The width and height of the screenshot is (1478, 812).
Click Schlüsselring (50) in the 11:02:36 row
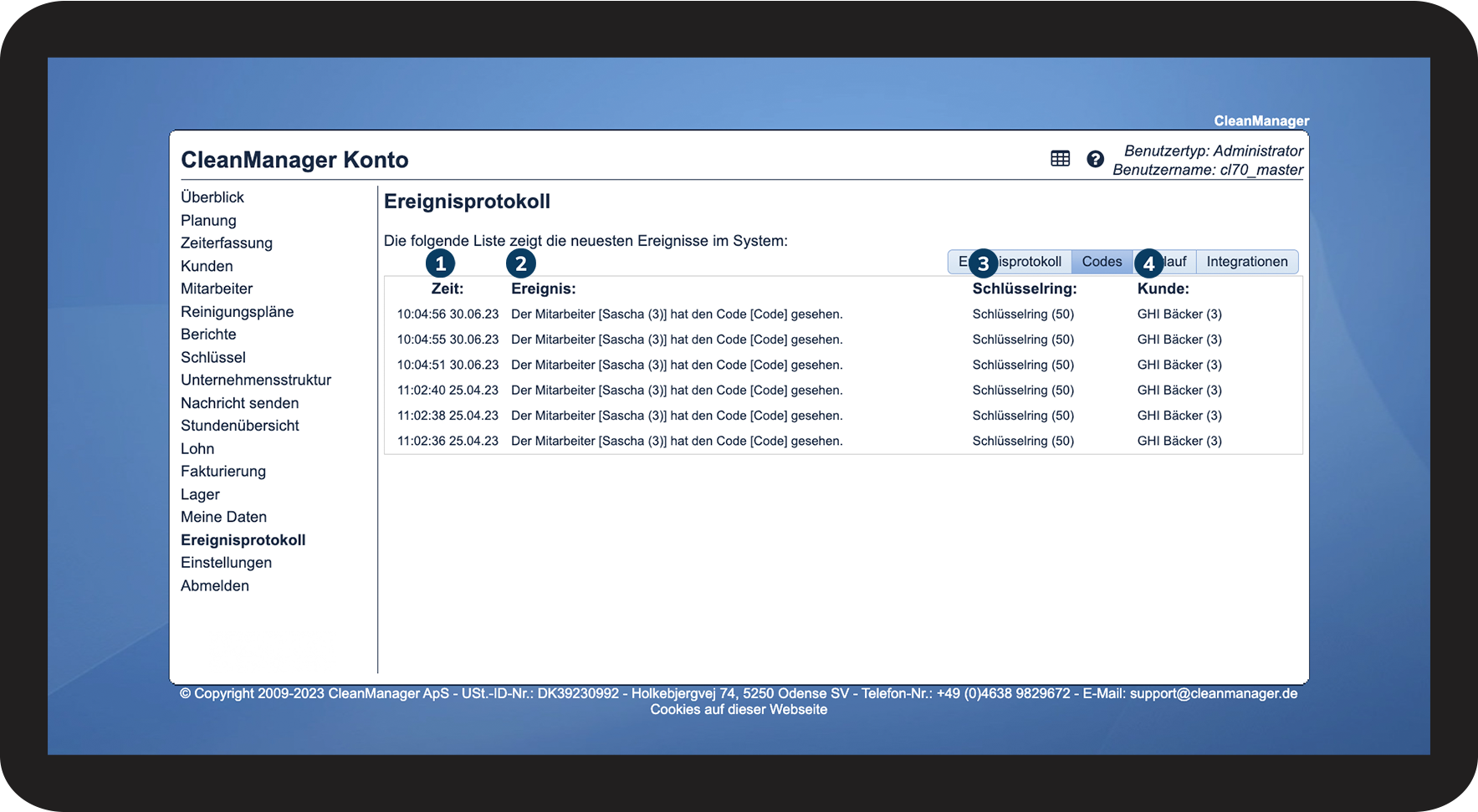pyautogui.click(x=1023, y=441)
